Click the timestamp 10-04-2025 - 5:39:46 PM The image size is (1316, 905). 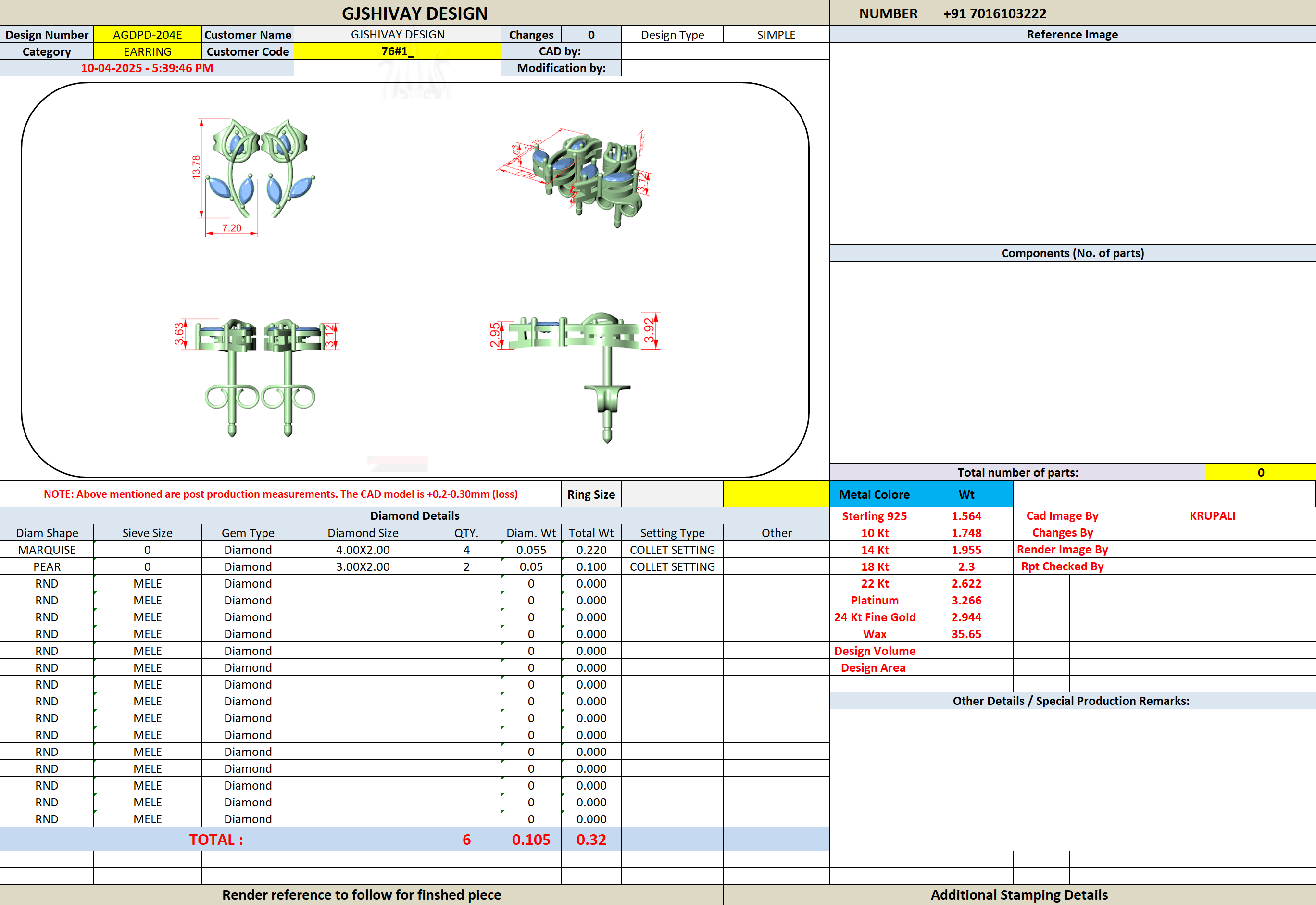147,68
